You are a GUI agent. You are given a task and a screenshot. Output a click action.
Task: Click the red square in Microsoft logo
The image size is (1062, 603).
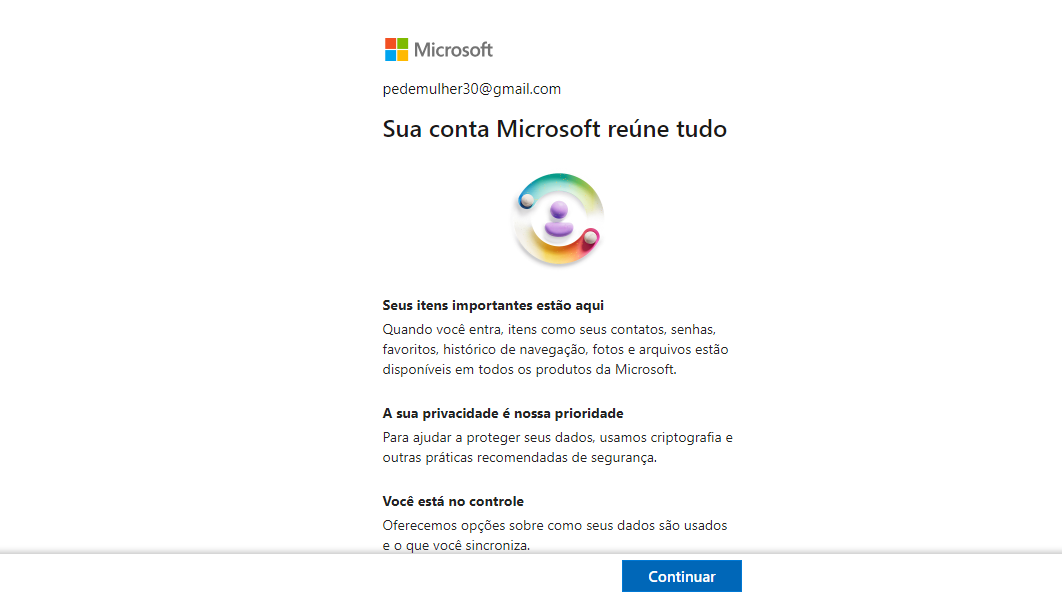tap(390, 43)
